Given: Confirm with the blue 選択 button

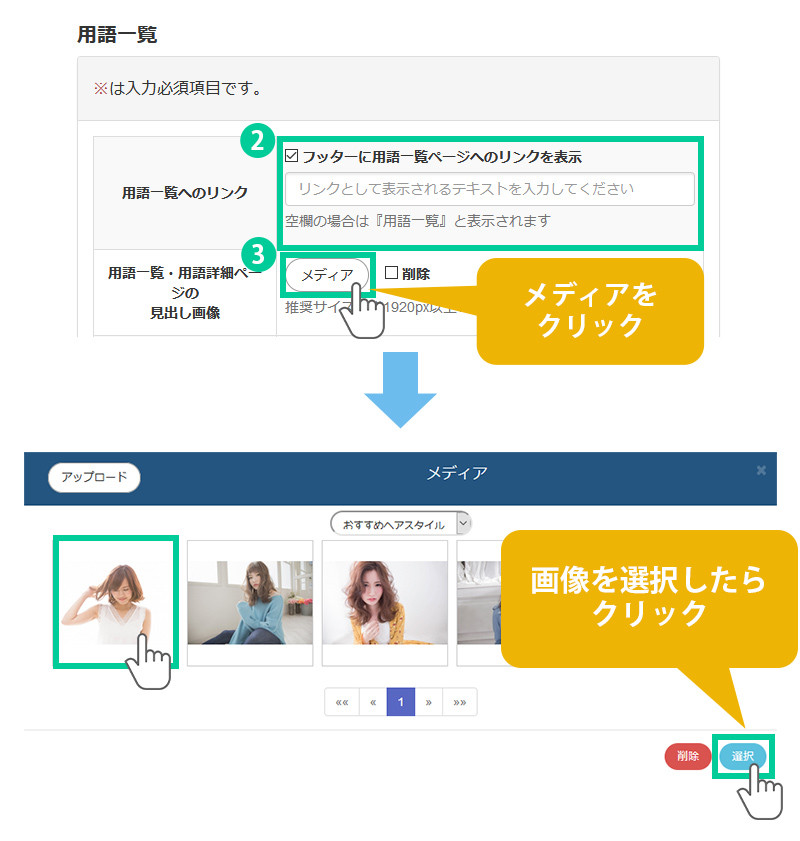Looking at the screenshot, I should point(742,756).
